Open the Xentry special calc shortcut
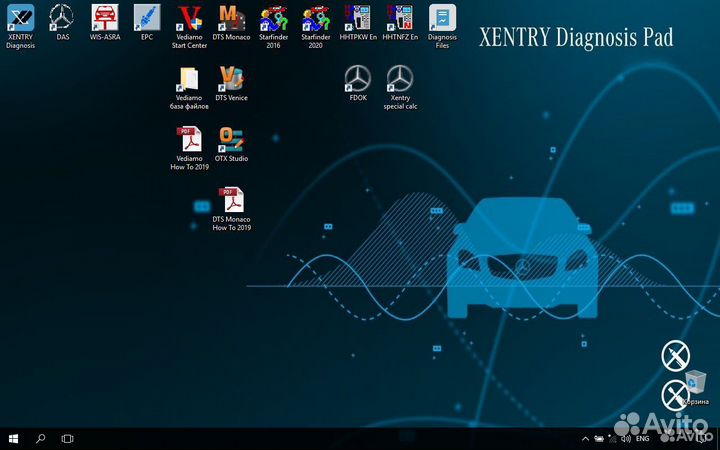The width and height of the screenshot is (720, 450). pyautogui.click(x=400, y=88)
